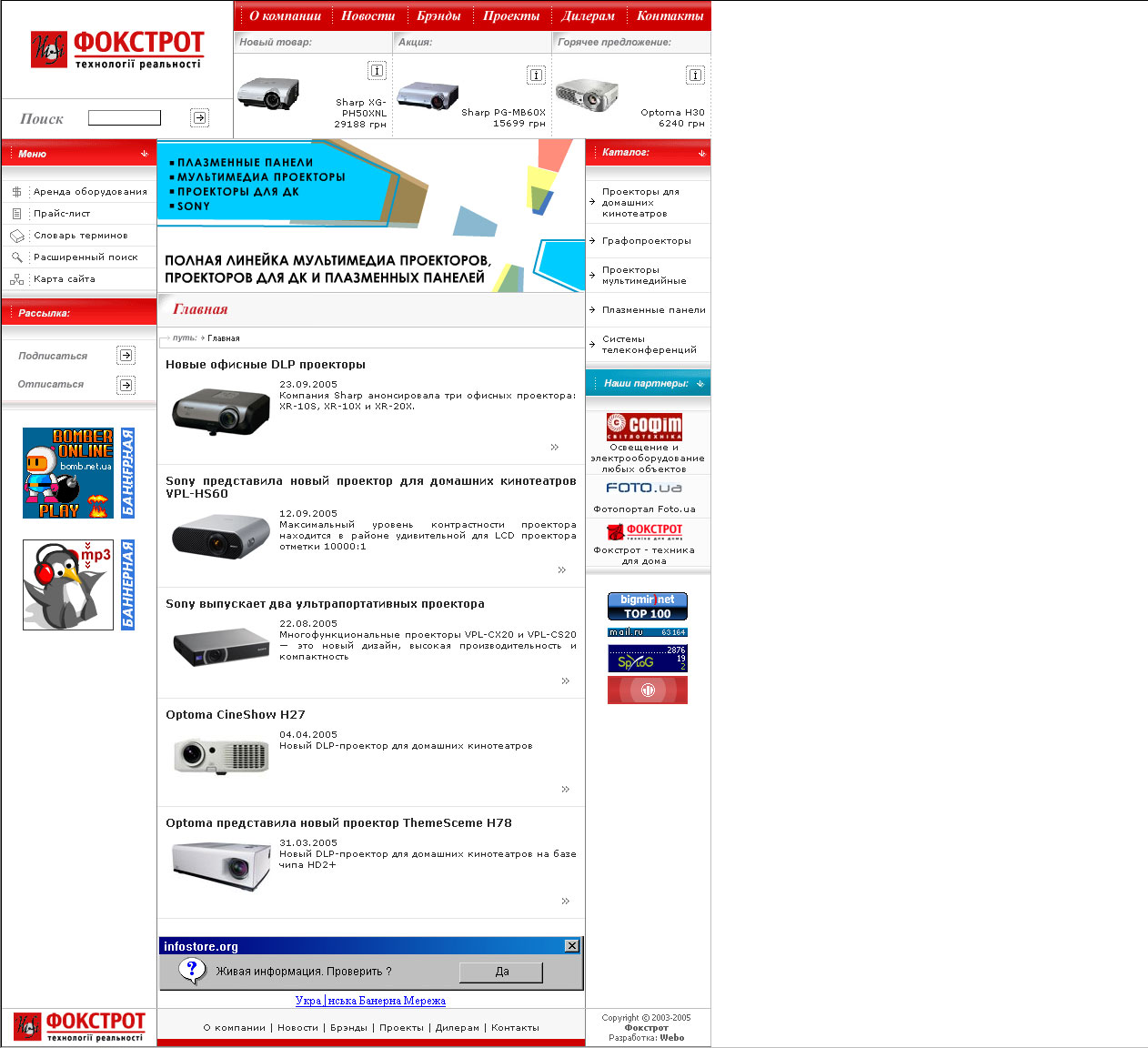Click the equipment rental icon in menu

coord(16,192)
